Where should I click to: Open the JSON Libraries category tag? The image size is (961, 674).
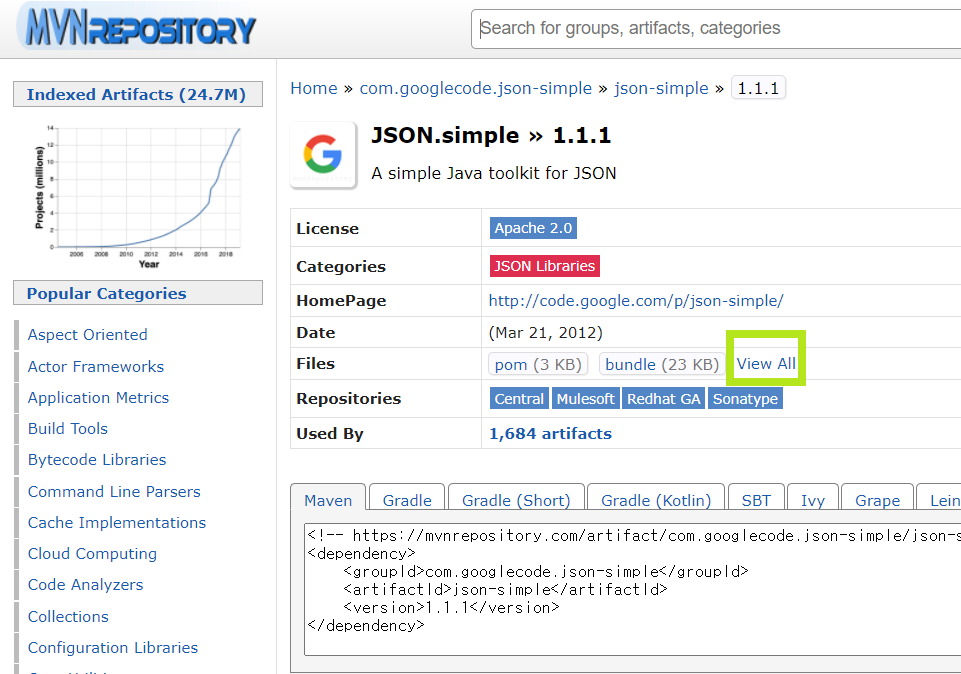click(x=545, y=266)
